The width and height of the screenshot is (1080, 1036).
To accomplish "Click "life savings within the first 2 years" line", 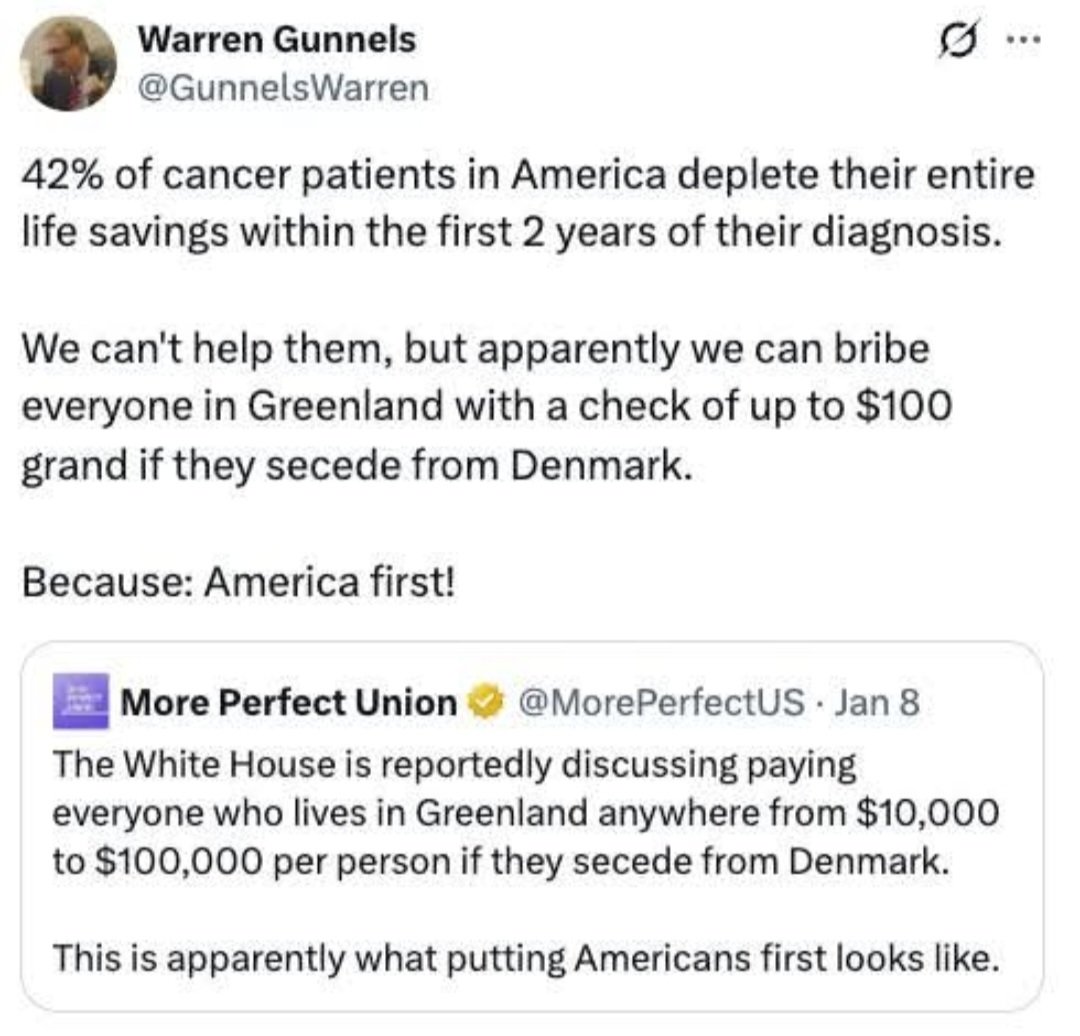I will click(510, 231).
